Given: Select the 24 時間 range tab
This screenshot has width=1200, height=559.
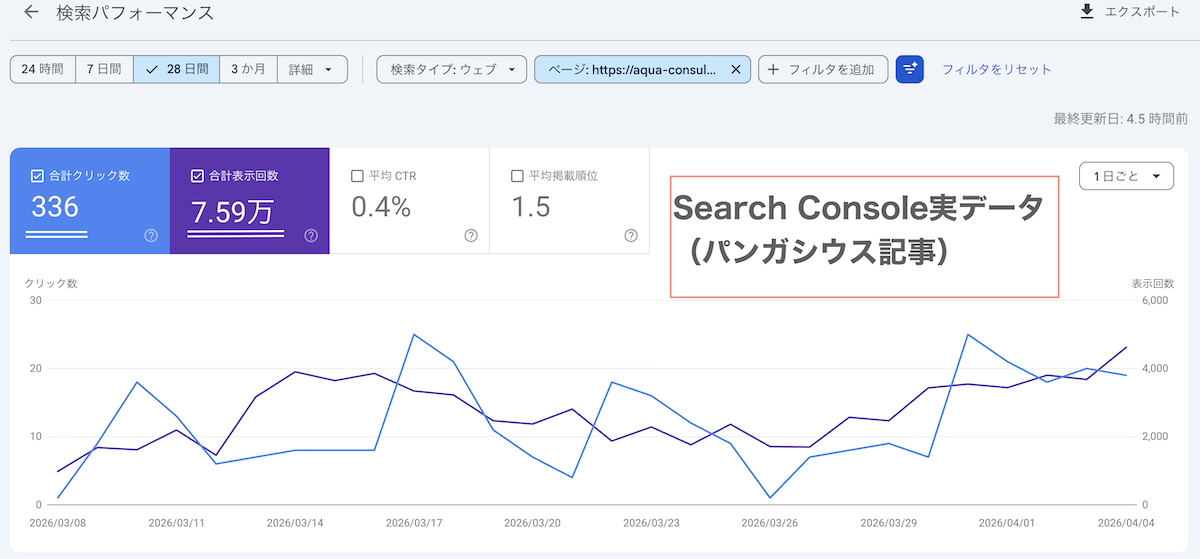Looking at the screenshot, I should pos(43,69).
